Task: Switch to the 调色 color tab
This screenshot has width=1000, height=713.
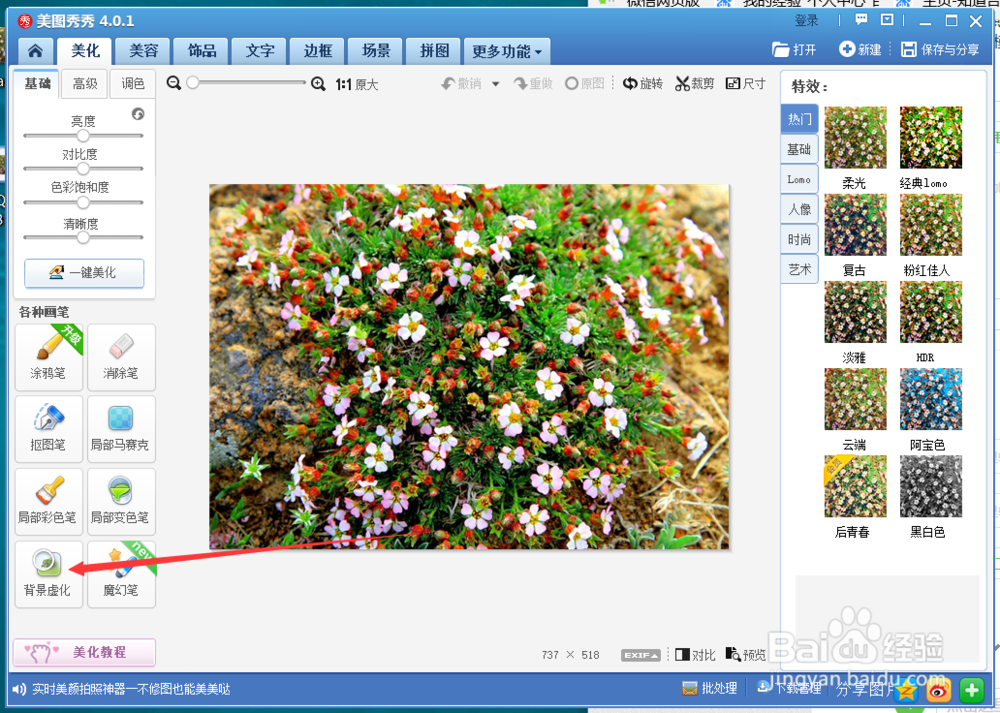Action: click(x=133, y=84)
